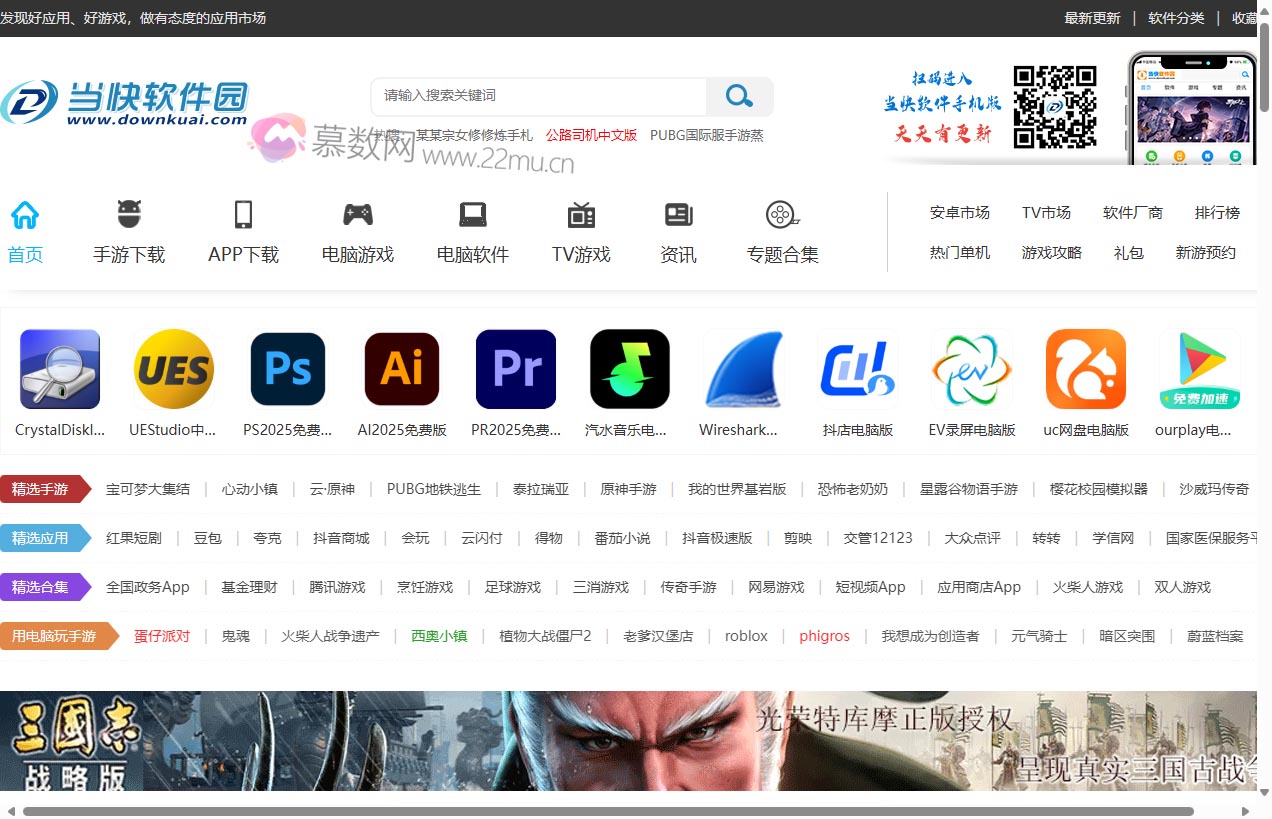The width and height of the screenshot is (1272, 819).
Task: Open 资讯 via the news icon
Action: pyautogui.click(x=678, y=213)
